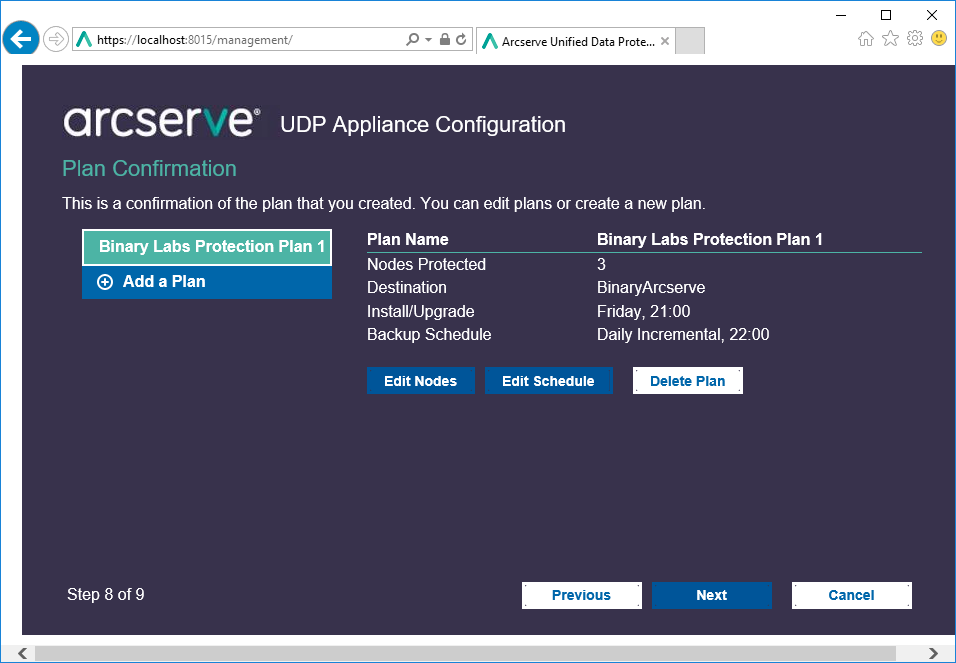The height and width of the screenshot is (663, 956).
Task: Refresh the current page
Action: coord(459,40)
